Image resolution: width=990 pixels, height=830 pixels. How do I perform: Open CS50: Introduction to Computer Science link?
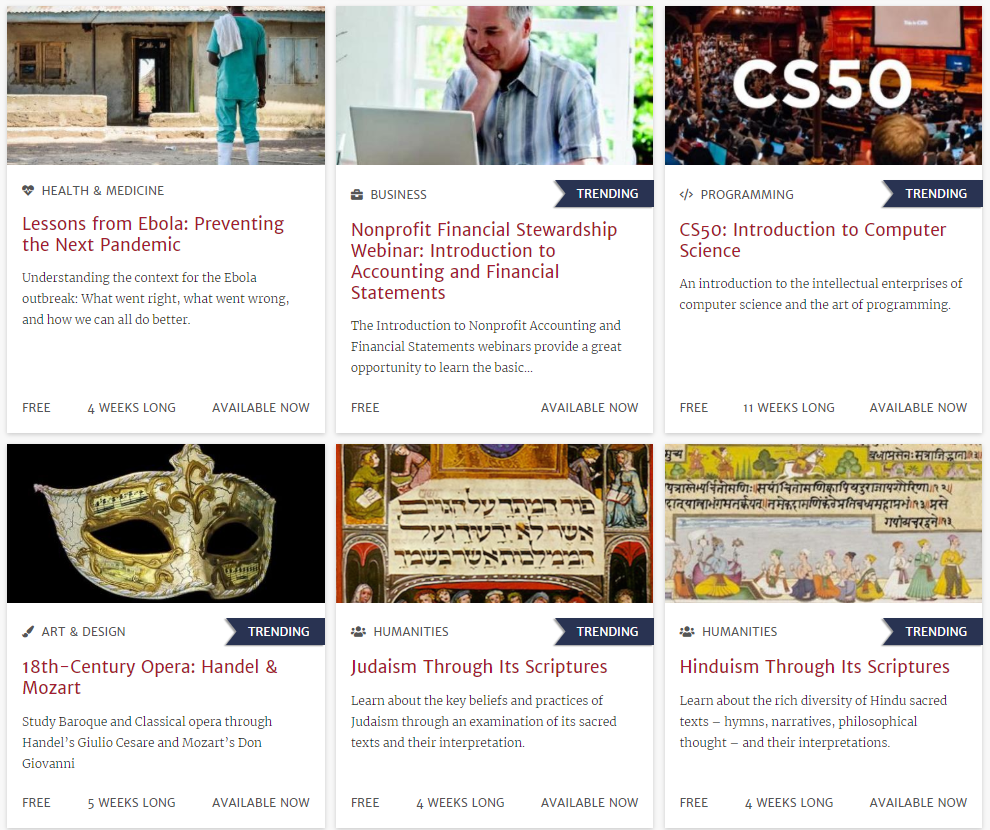click(813, 240)
